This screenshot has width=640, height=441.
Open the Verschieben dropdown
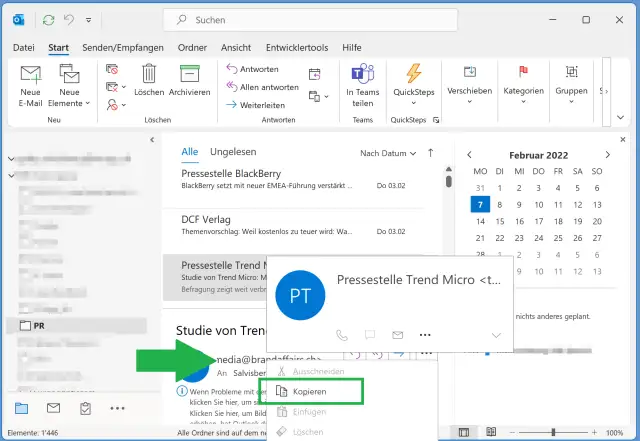point(469,85)
